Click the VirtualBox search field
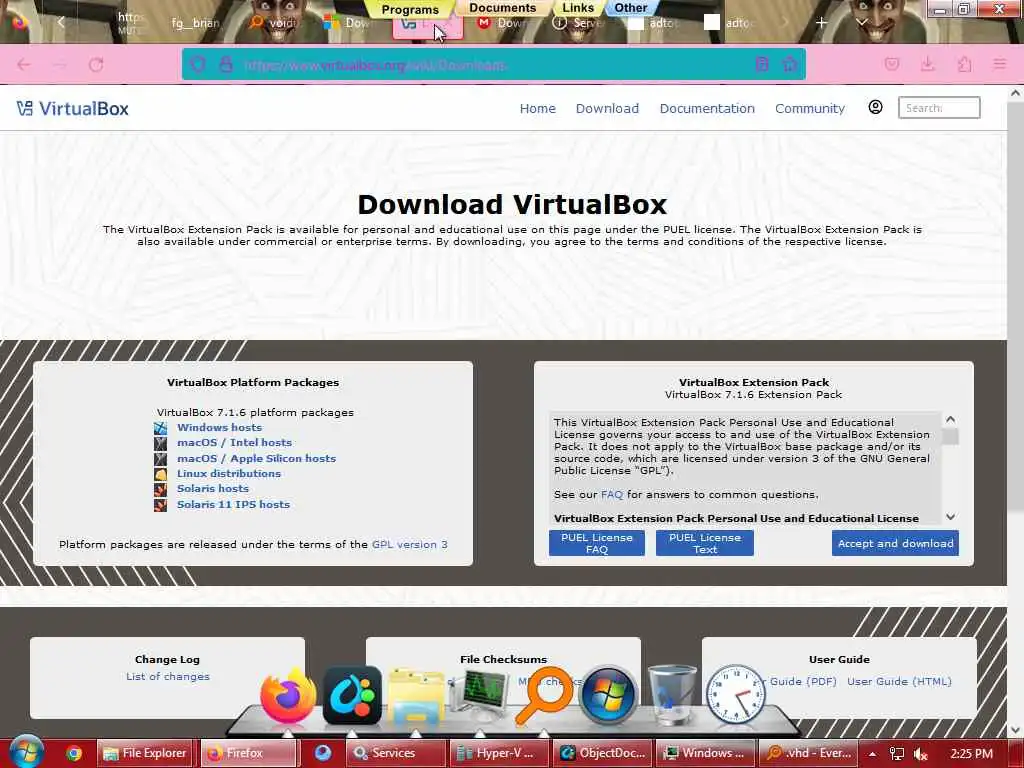 click(x=938, y=108)
